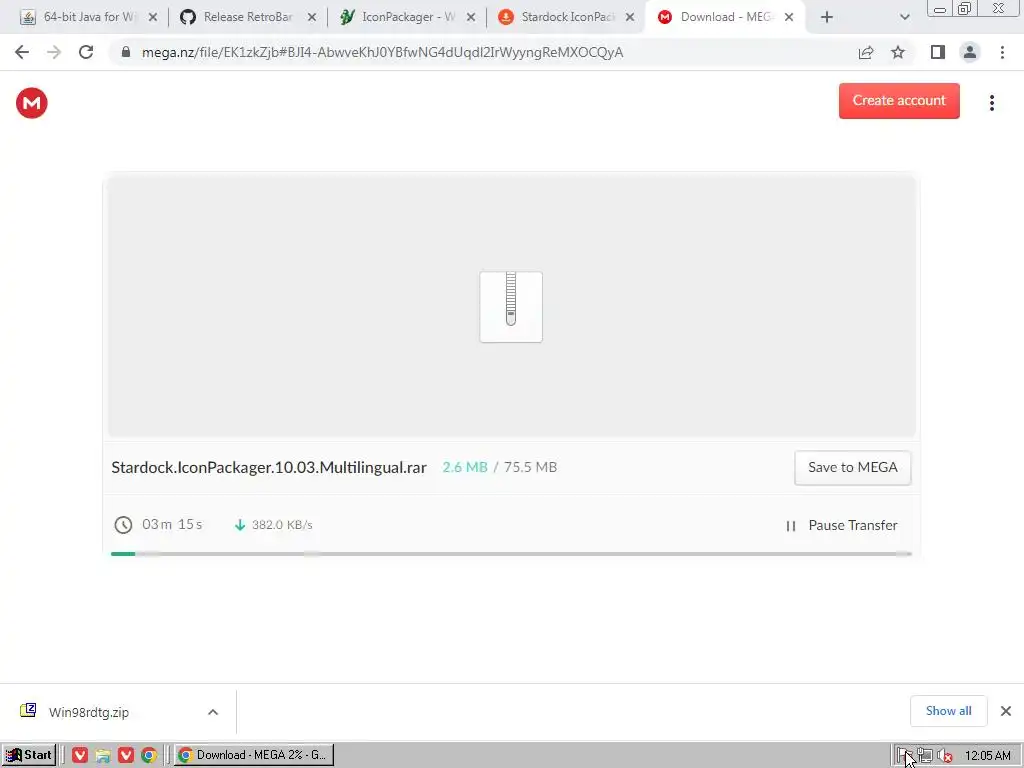Close the Release RetroBar tab

click(x=312, y=18)
